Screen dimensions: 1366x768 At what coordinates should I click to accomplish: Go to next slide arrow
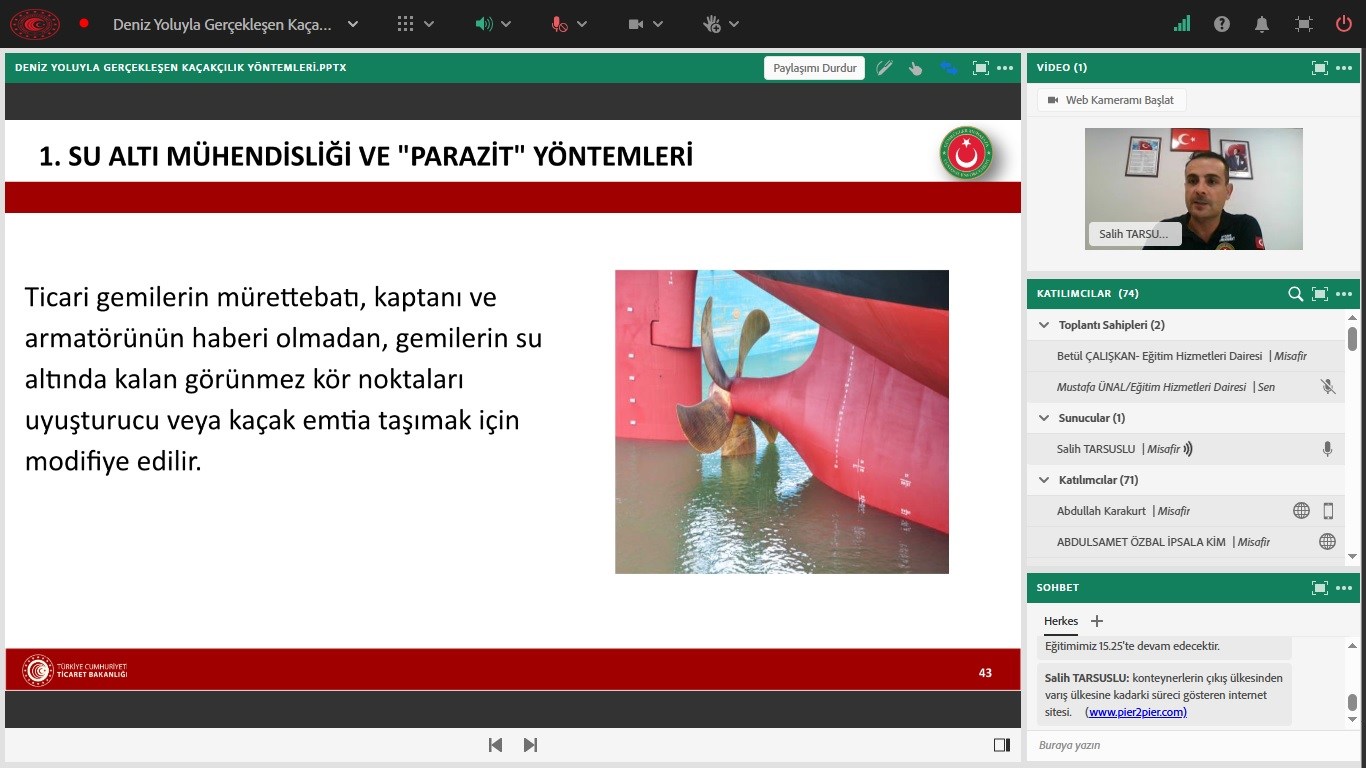pos(531,745)
